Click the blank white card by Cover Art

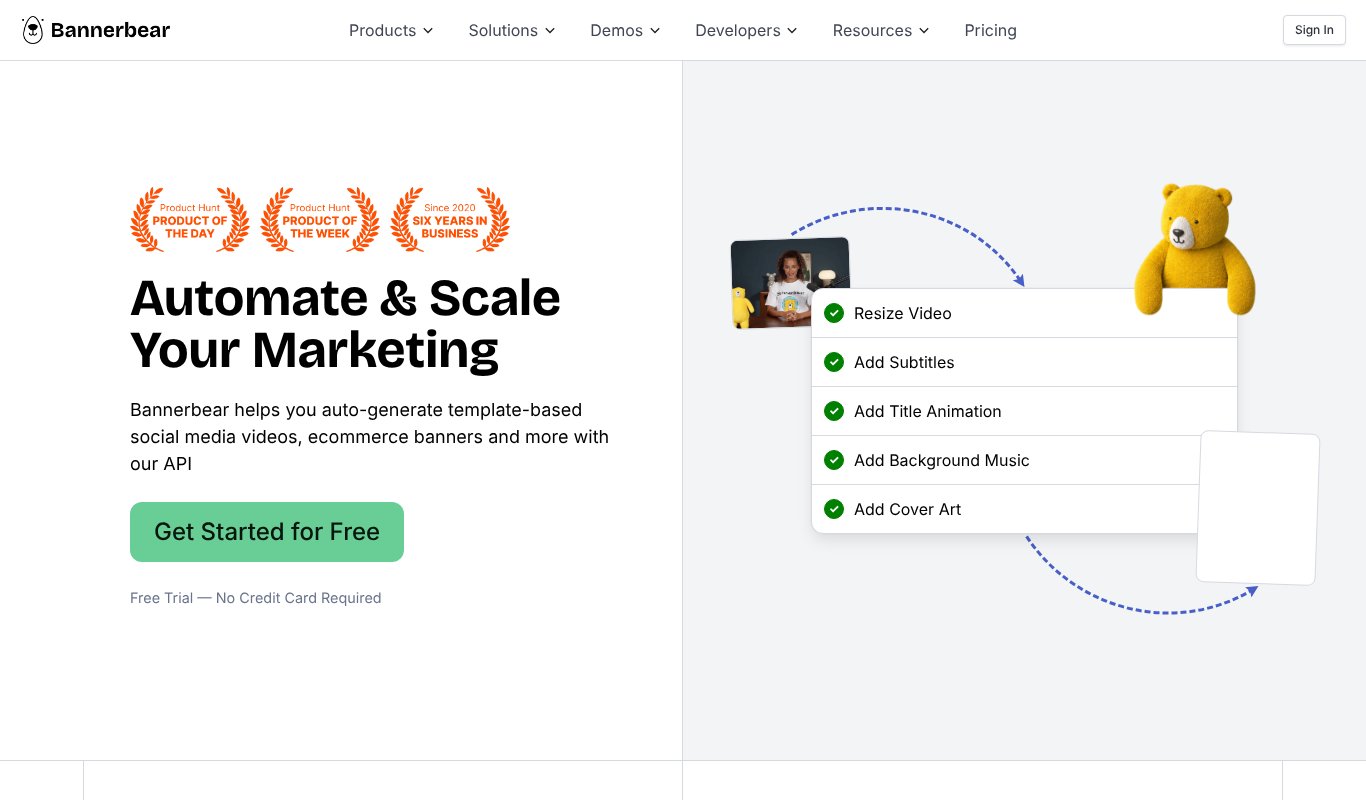1258,507
